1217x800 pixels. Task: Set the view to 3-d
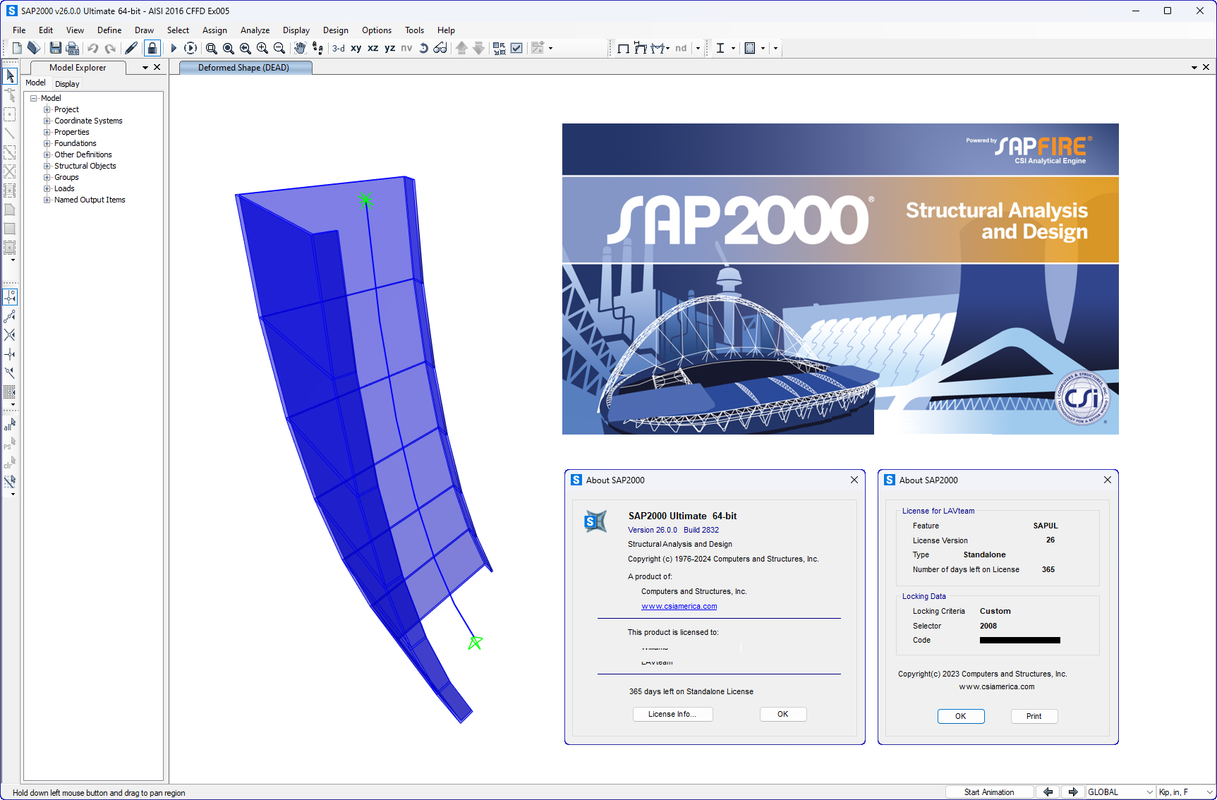pyautogui.click(x=338, y=48)
